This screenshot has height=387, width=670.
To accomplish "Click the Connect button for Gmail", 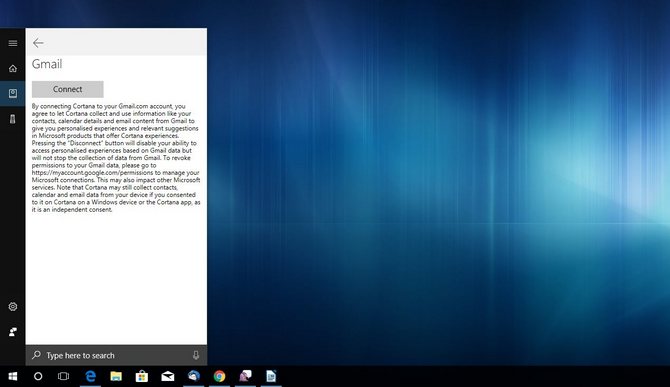I will [68, 89].
